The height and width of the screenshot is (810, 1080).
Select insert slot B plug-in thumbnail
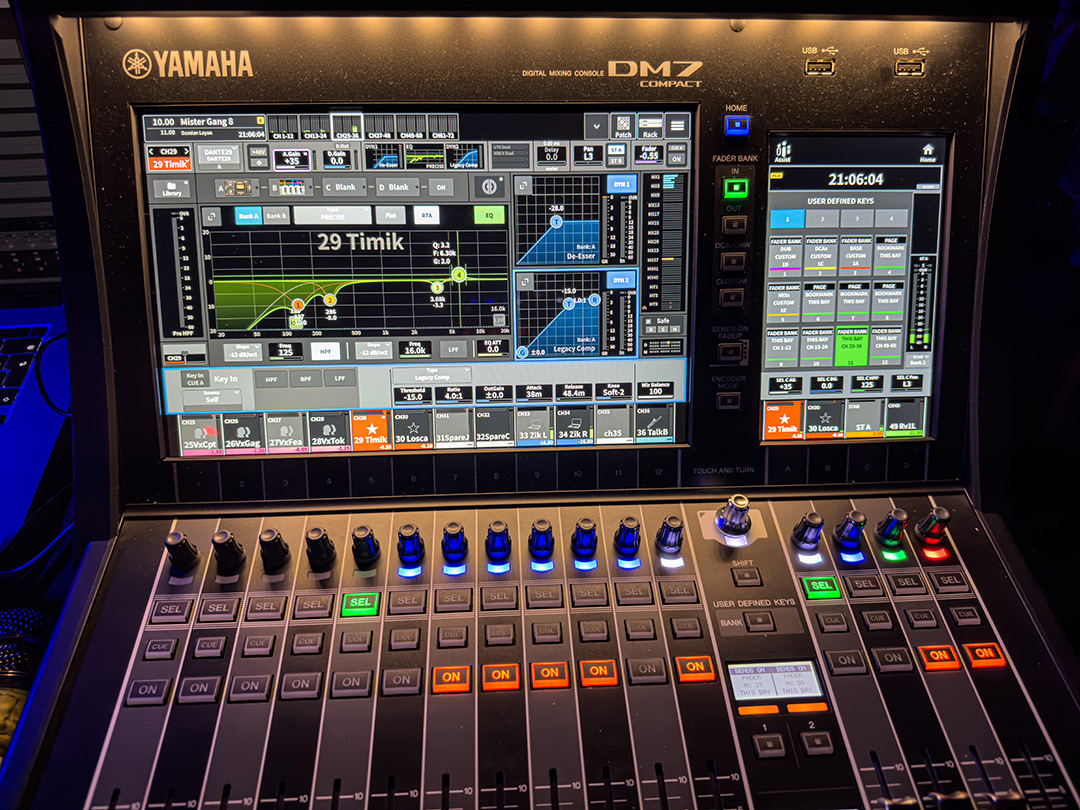tap(292, 187)
